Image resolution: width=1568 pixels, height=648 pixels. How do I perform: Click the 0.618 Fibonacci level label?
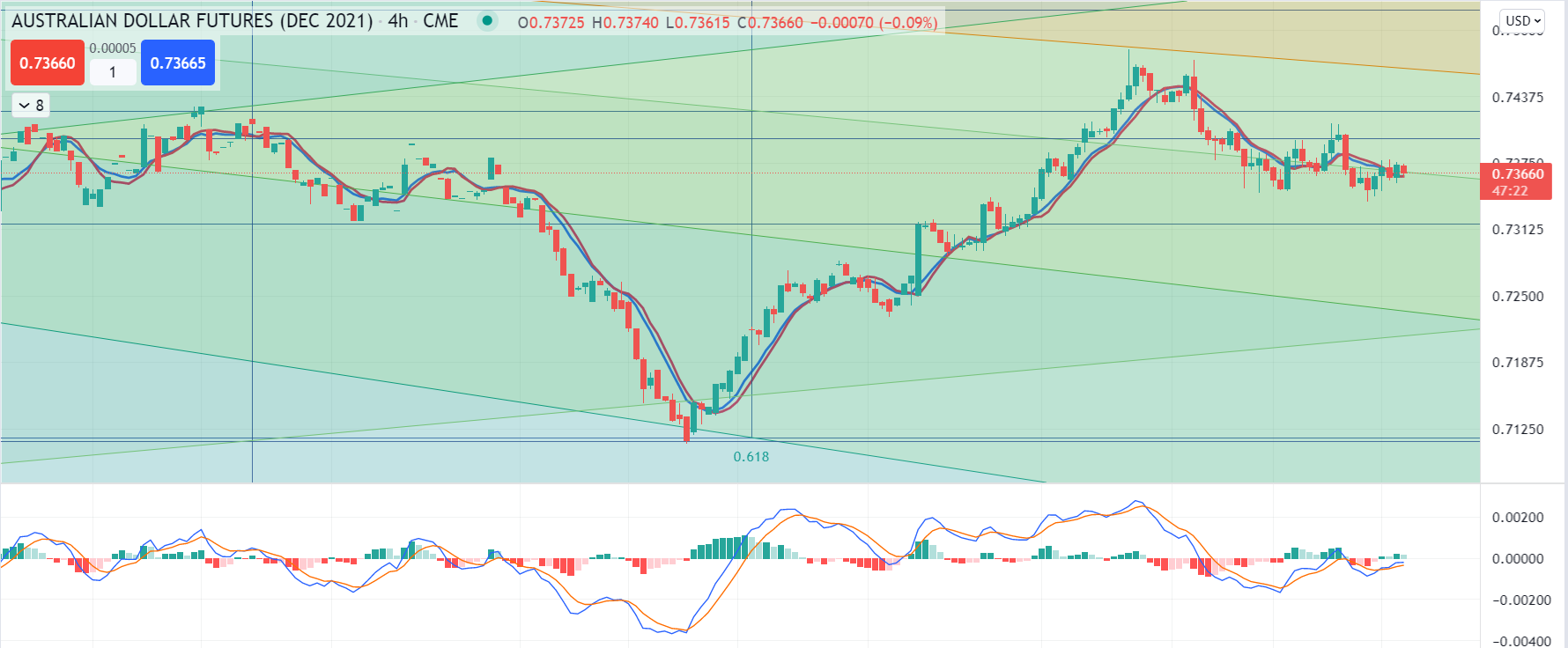tap(751, 457)
